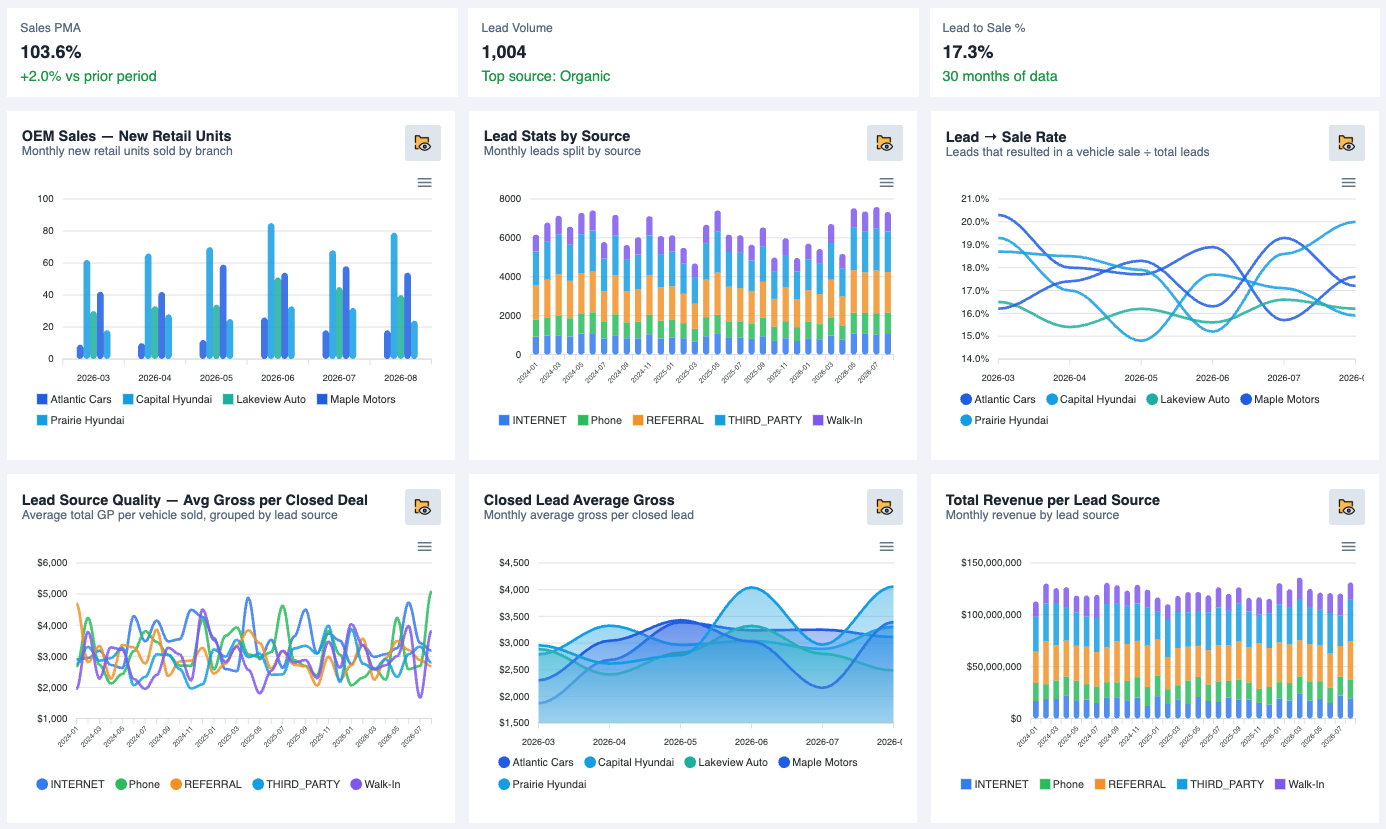Click THIRD_PARTY color swatch in Total Revenue legend
1386x829 pixels.
pyautogui.click(x=1181, y=784)
